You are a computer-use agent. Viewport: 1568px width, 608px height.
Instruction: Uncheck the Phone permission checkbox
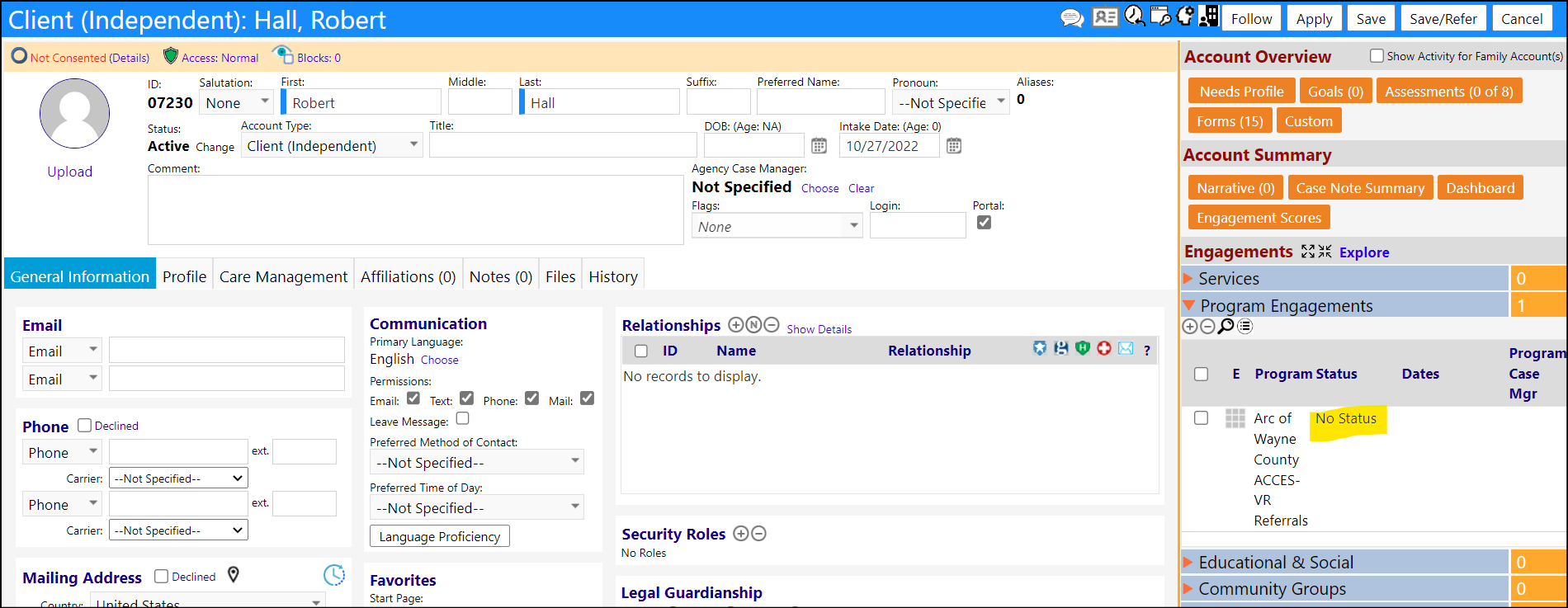[x=532, y=398]
